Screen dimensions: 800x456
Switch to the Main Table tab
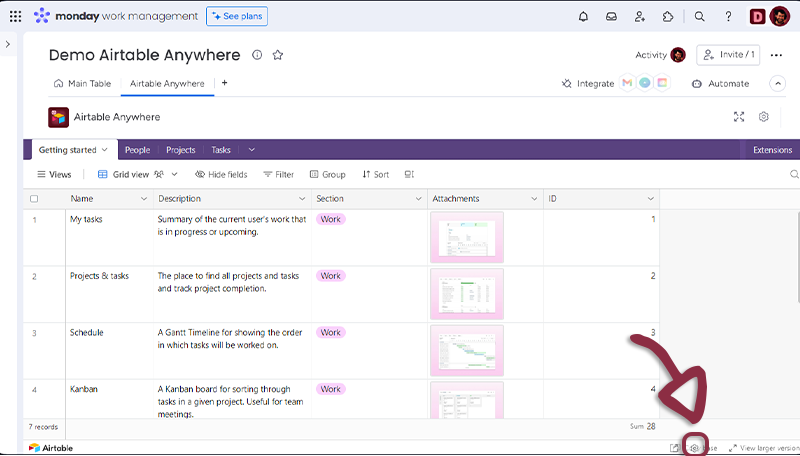(x=83, y=84)
